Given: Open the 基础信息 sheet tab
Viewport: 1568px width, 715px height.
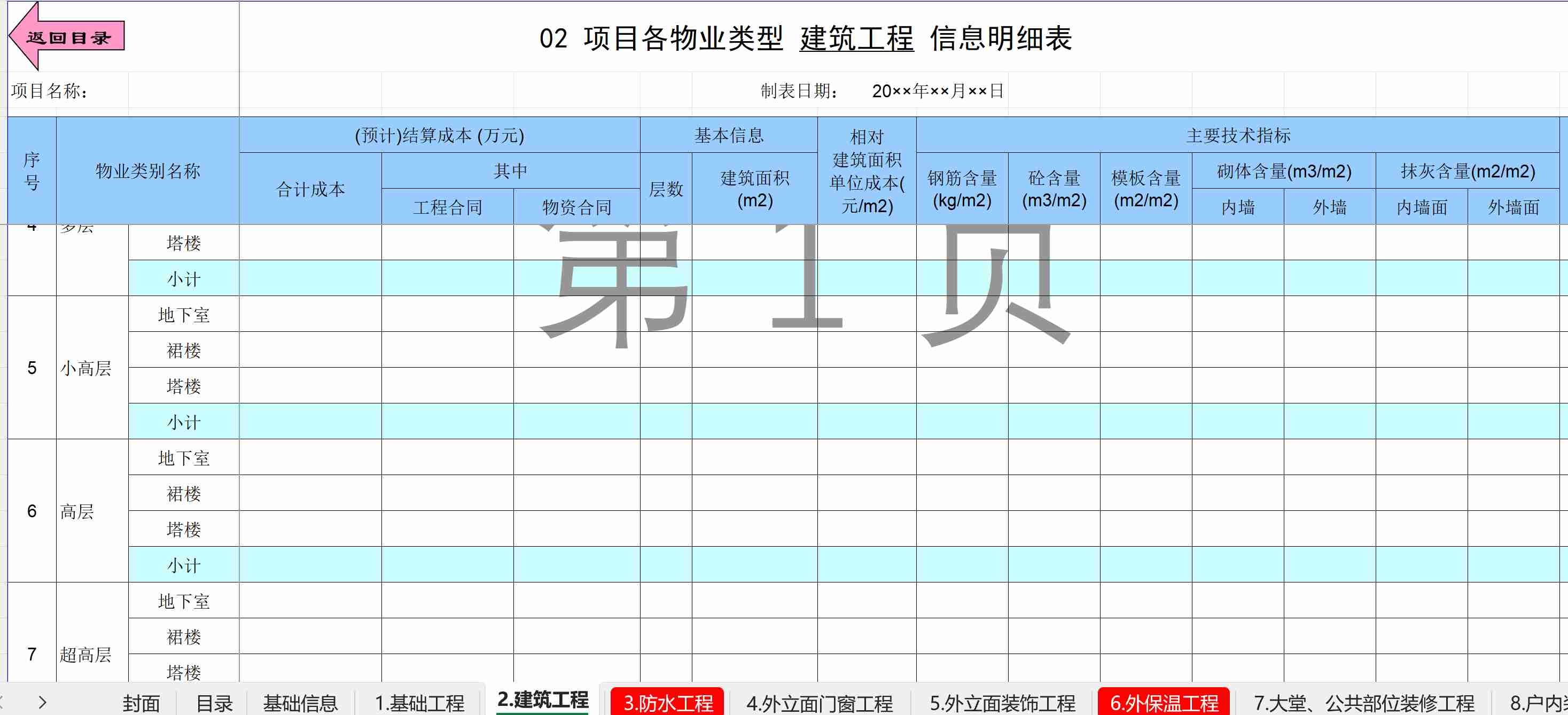Looking at the screenshot, I should [300, 703].
